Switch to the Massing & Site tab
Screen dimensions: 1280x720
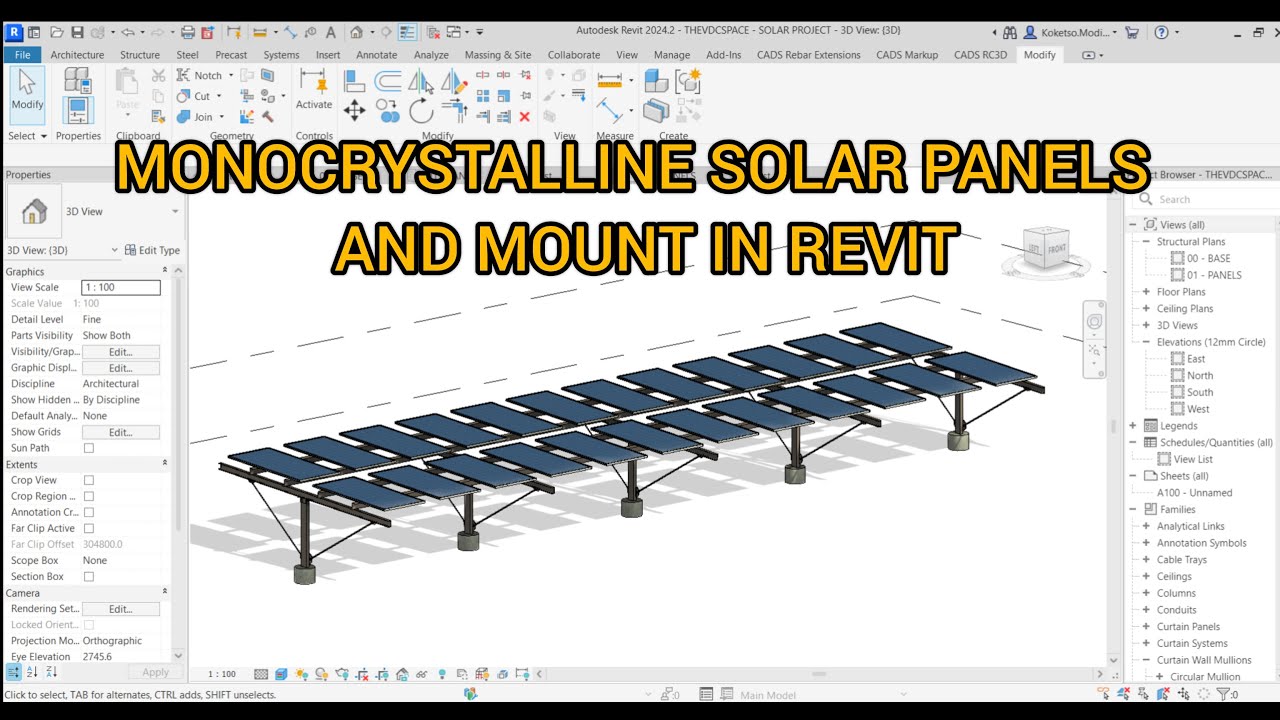pyautogui.click(x=498, y=55)
